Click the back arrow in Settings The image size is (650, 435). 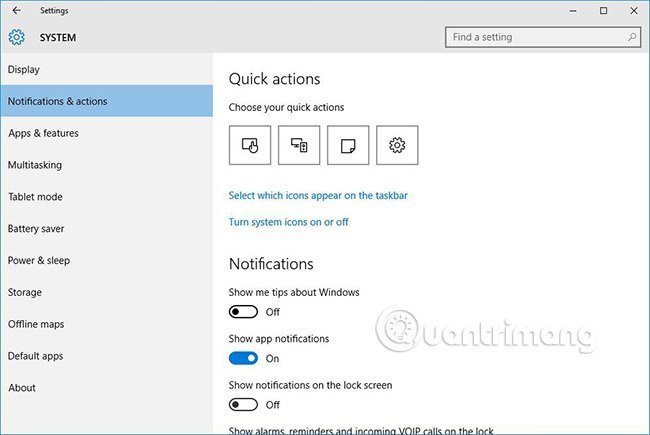pos(16,10)
